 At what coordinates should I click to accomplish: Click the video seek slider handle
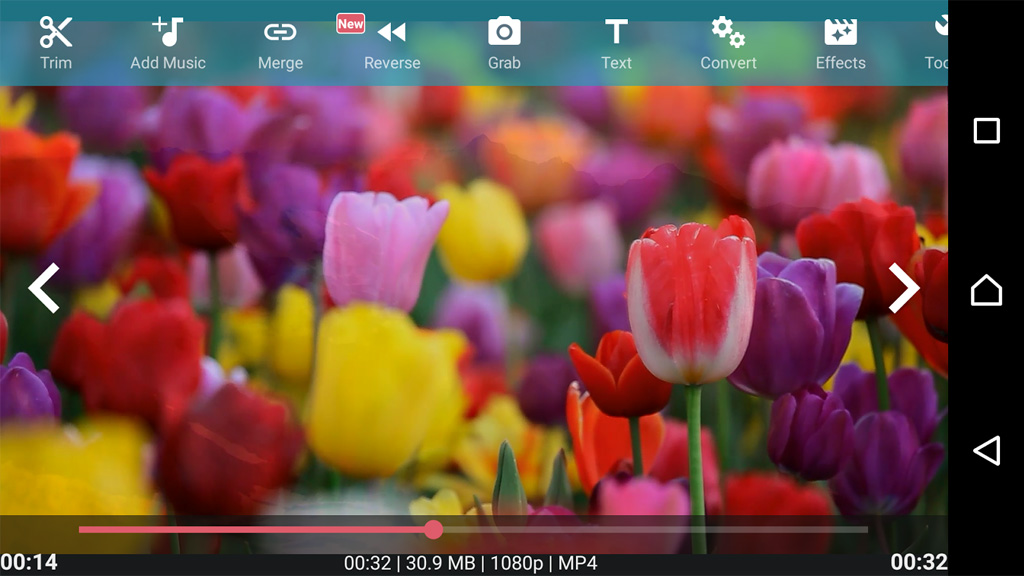pyautogui.click(x=433, y=530)
